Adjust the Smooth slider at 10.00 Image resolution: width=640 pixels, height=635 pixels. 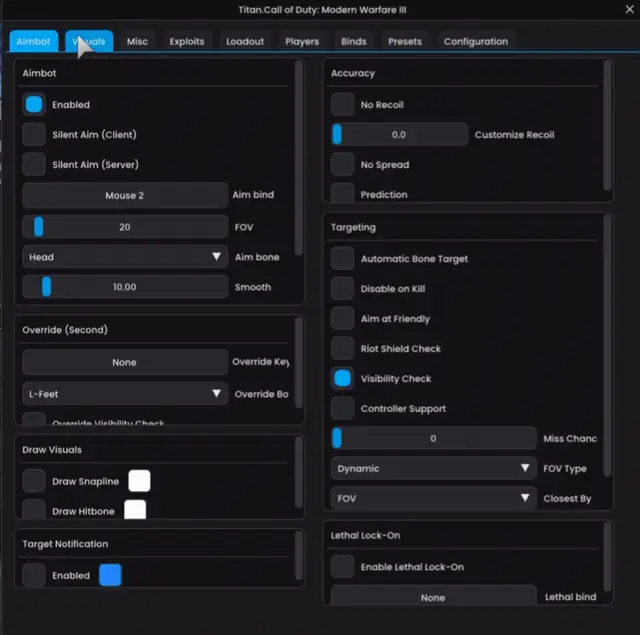pyautogui.click(x=125, y=287)
